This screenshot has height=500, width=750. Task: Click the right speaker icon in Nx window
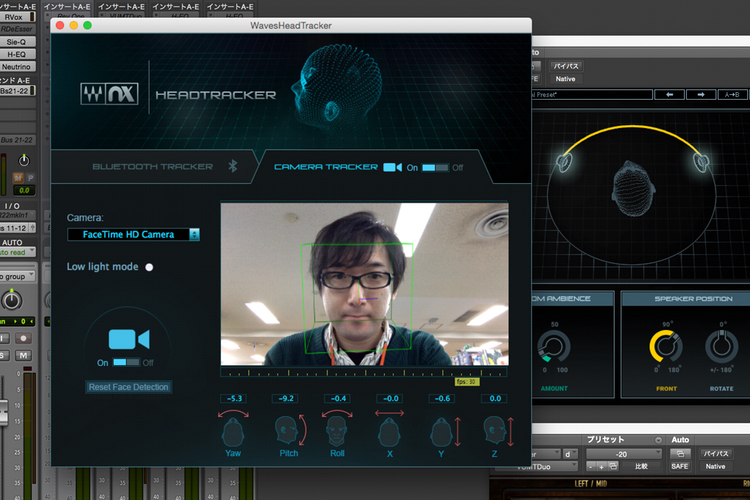tap(702, 162)
